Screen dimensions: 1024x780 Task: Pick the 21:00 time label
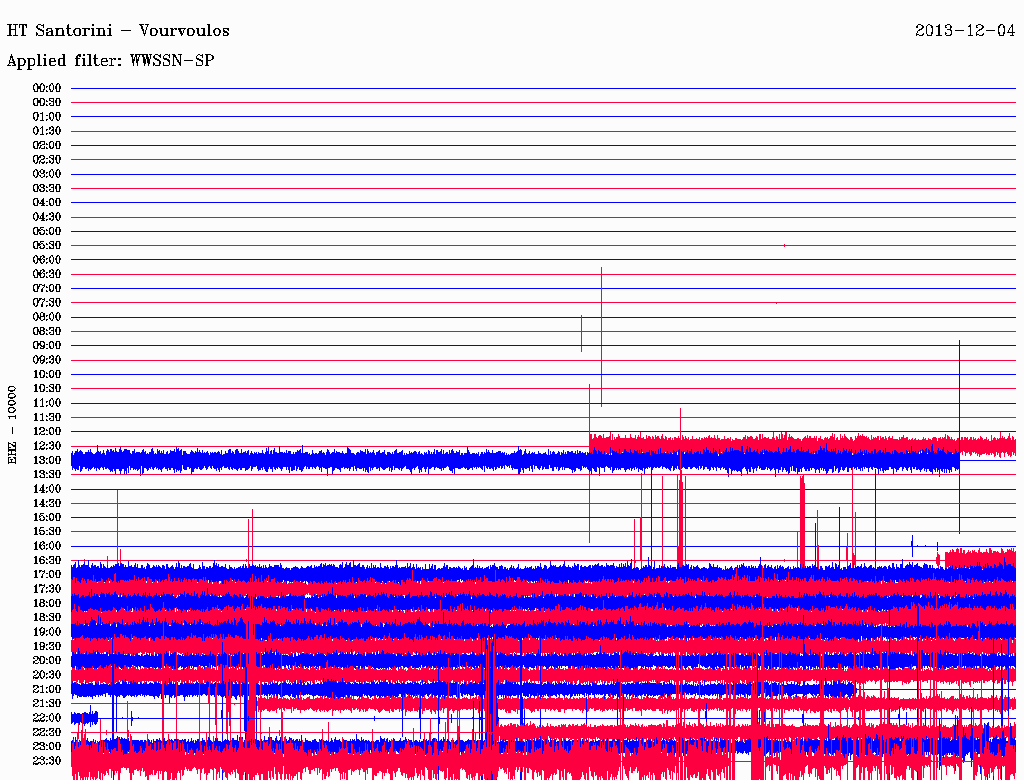(47, 689)
